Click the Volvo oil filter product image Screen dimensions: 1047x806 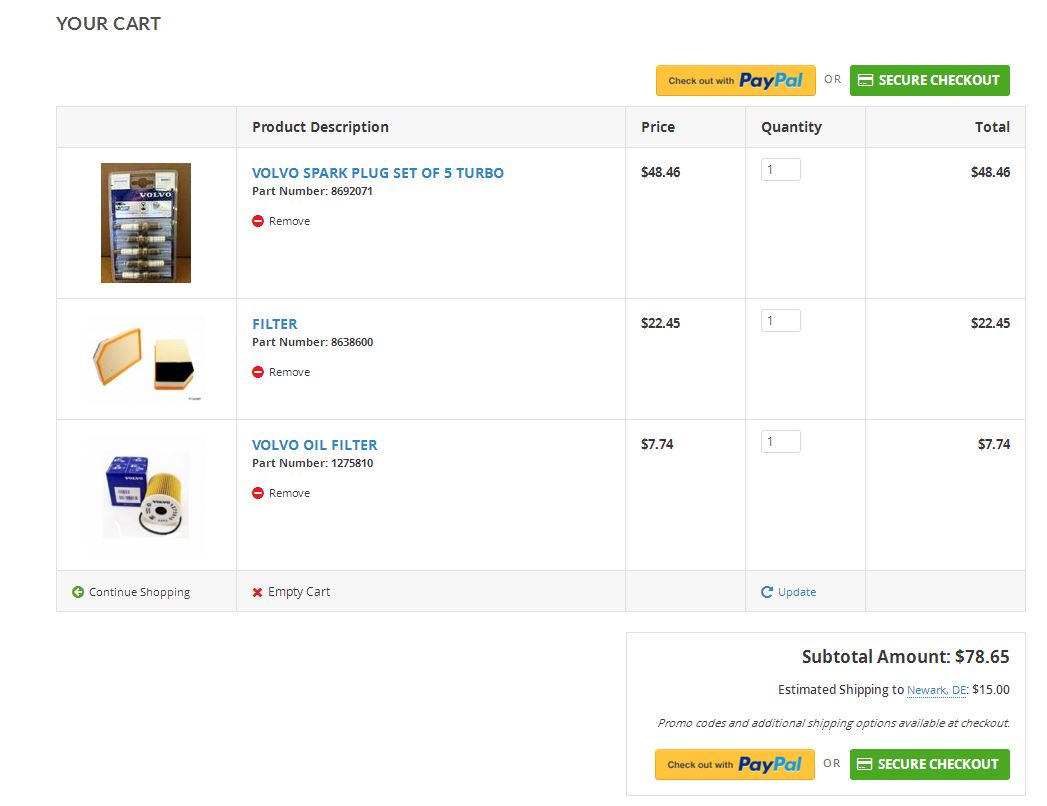click(x=146, y=496)
